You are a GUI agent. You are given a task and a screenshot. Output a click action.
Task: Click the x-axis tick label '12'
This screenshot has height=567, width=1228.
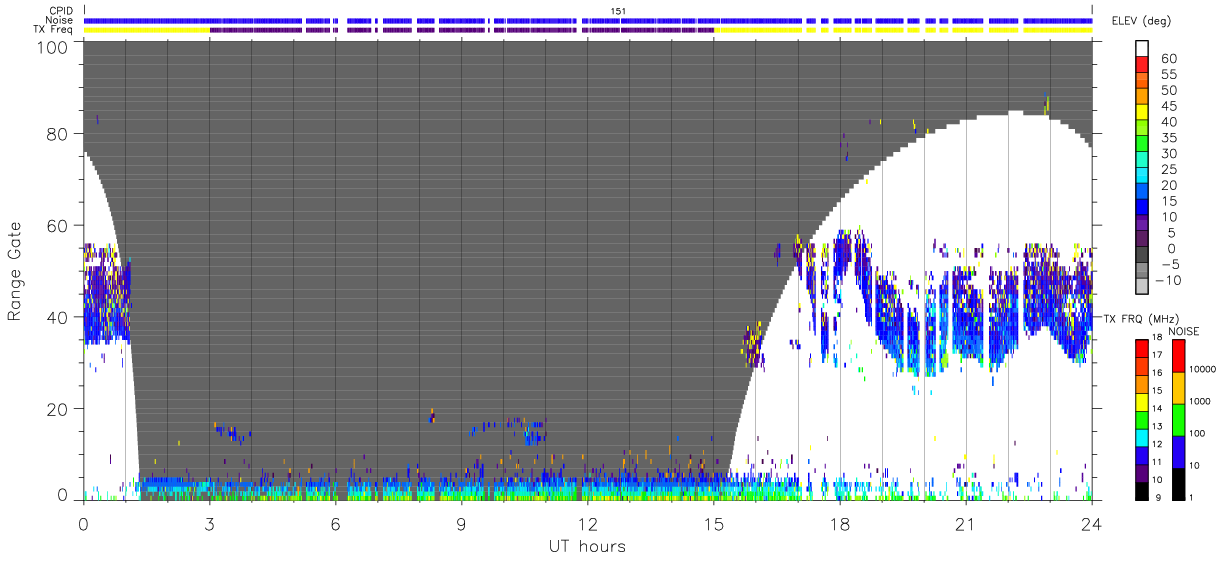coord(587,523)
